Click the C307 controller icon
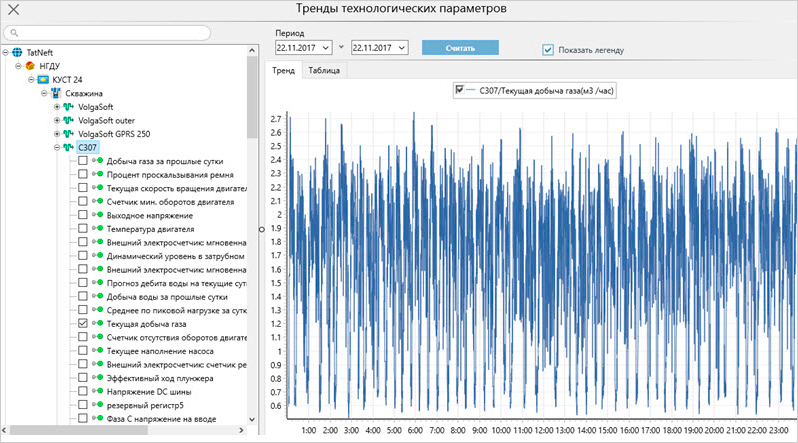The height and width of the screenshot is (443, 798). coord(69,147)
